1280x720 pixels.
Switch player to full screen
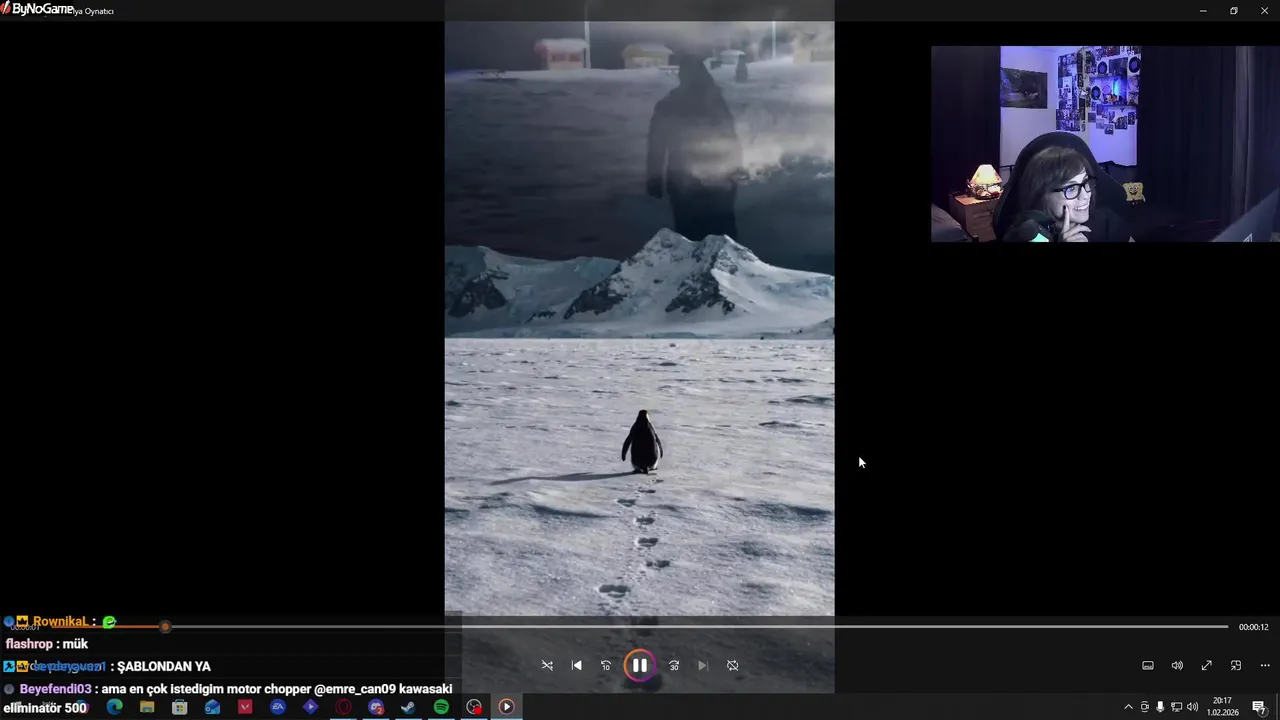point(1207,665)
